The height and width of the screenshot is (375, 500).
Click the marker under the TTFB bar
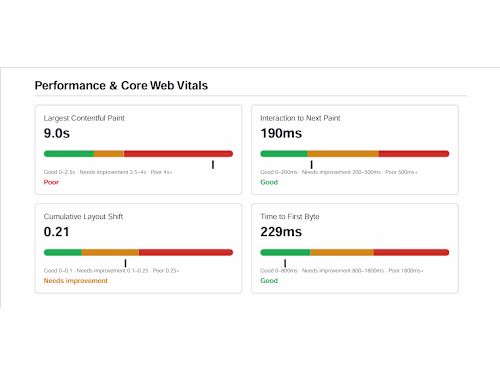point(285,263)
